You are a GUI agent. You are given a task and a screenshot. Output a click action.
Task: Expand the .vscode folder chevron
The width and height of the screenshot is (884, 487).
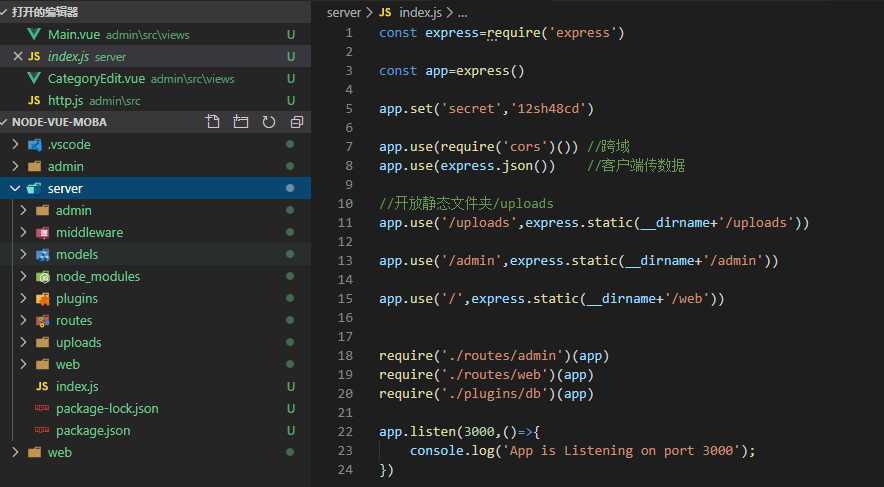15,144
